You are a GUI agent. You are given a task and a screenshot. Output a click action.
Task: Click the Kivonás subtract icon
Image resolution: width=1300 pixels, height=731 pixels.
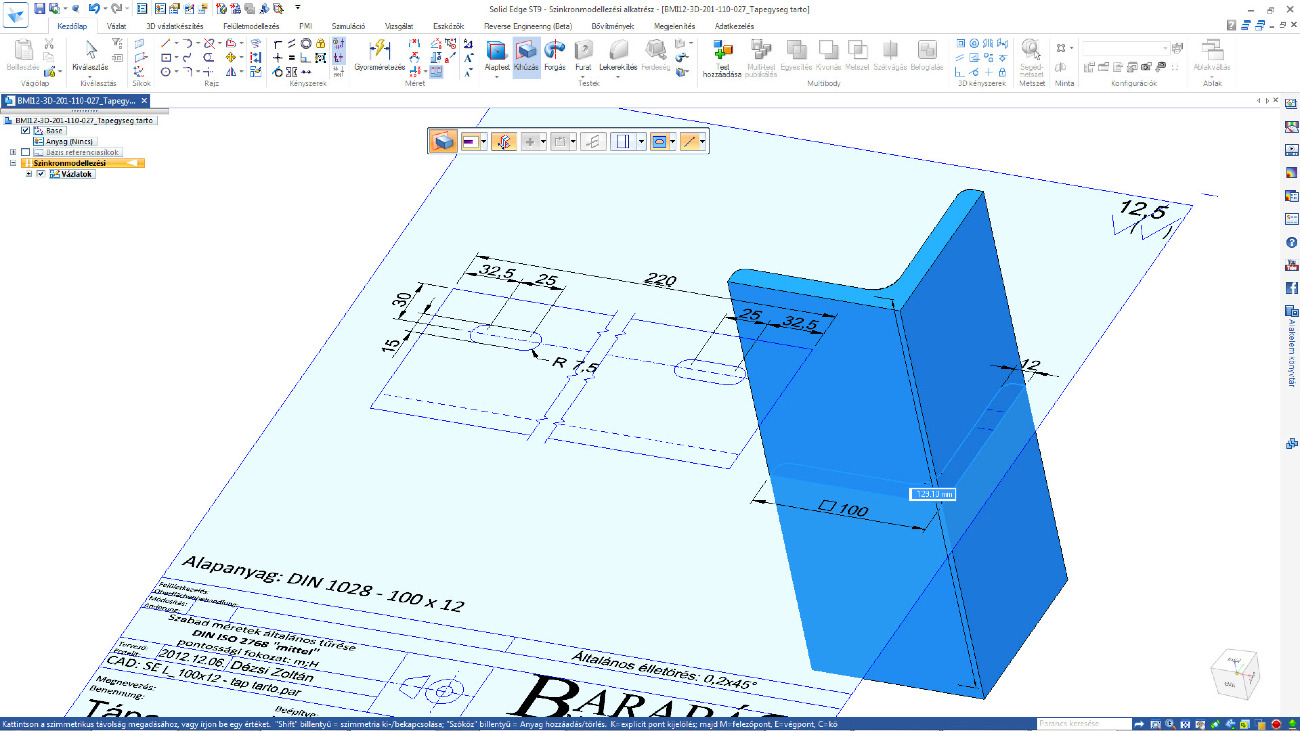828,55
